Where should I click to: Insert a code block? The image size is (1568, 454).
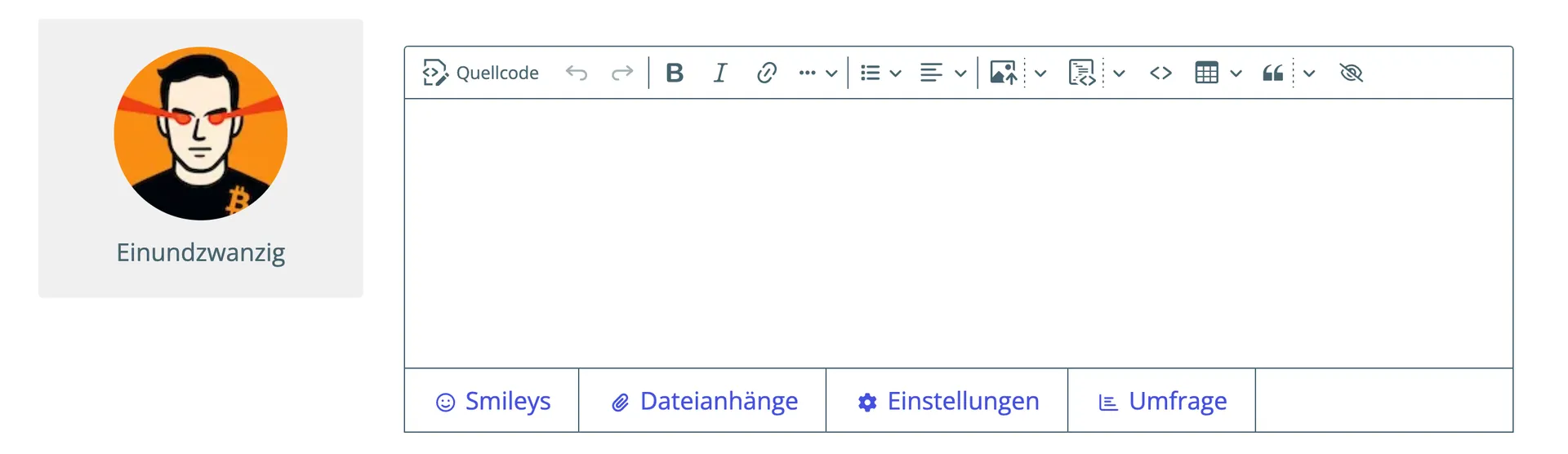tap(1082, 73)
